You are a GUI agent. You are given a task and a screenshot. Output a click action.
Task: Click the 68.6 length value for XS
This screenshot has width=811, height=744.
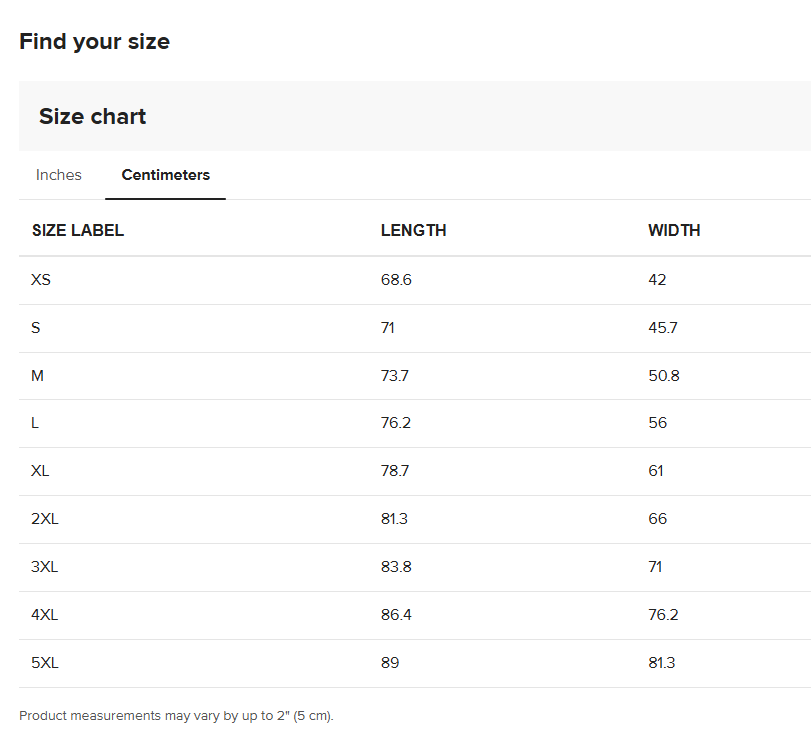(x=396, y=279)
